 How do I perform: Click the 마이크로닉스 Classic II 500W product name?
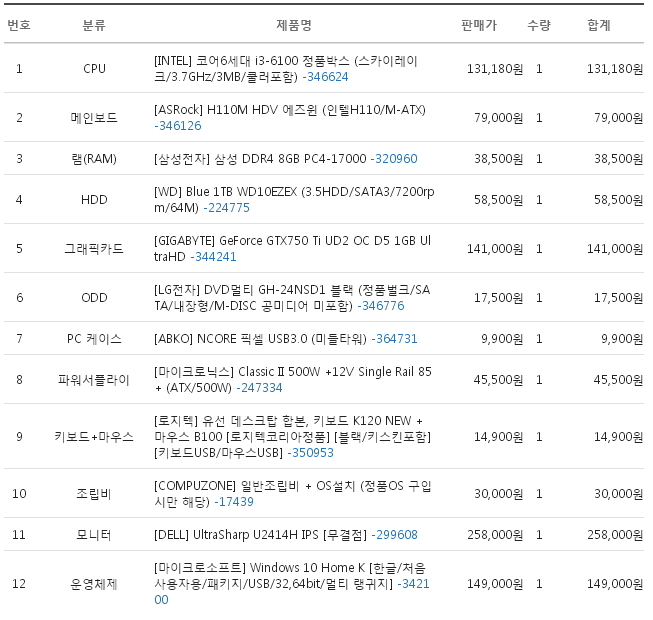click(293, 380)
